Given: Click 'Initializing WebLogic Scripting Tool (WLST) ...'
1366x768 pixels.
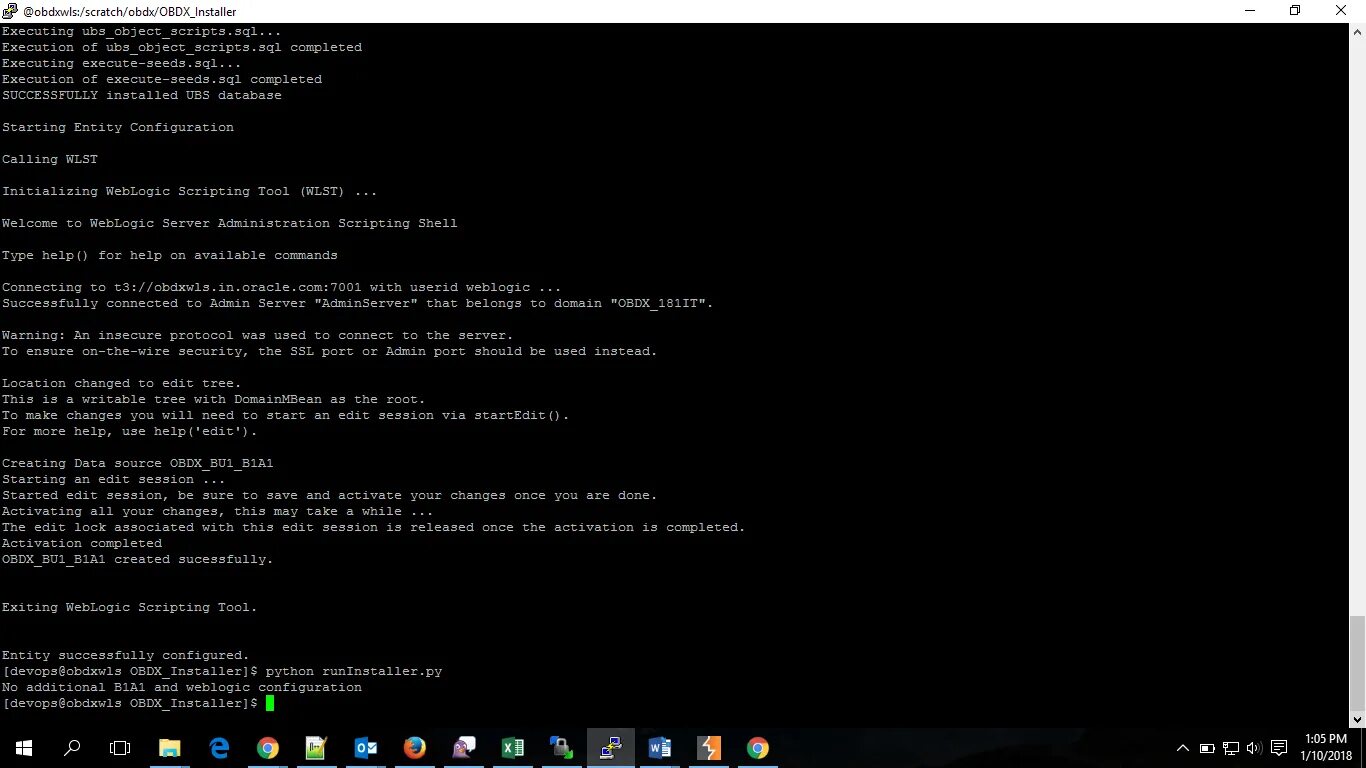Looking at the screenshot, I should coord(189,191).
